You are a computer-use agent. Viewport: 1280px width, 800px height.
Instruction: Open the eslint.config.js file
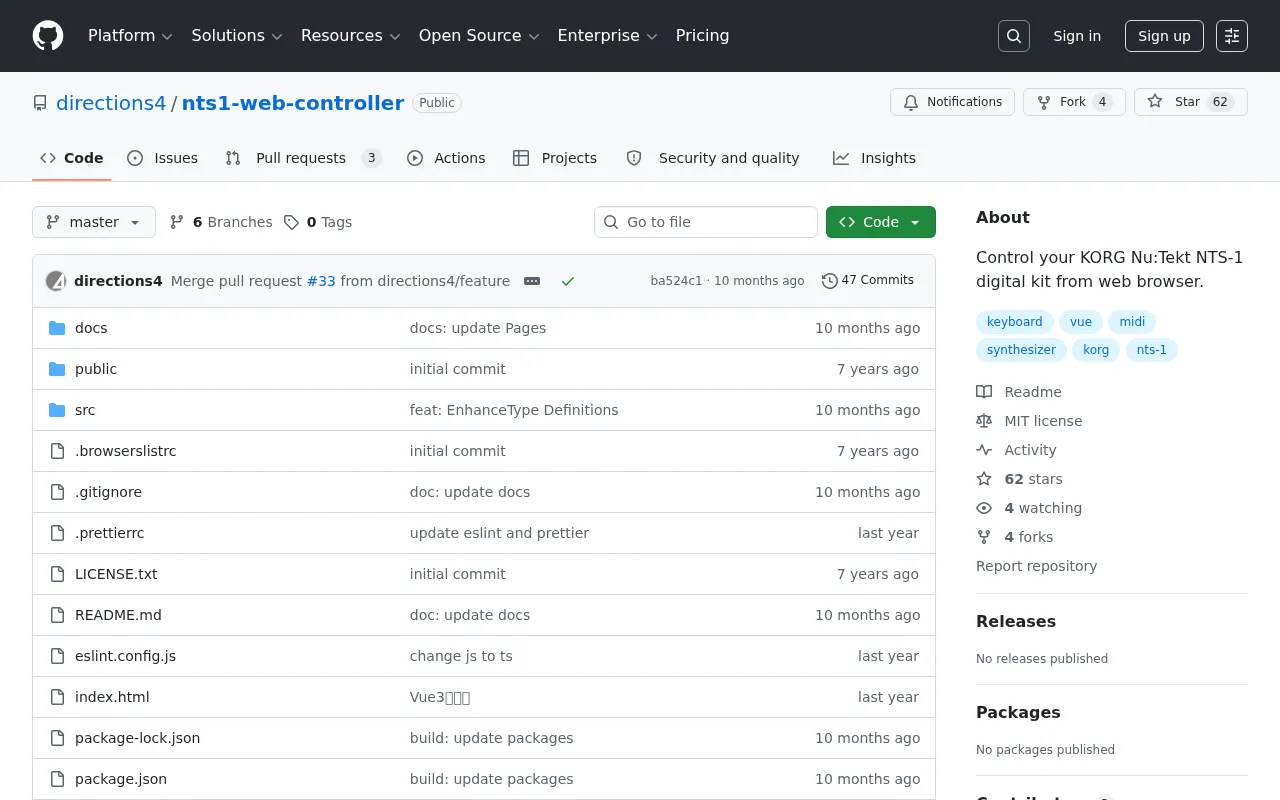(x=125, y=656)
